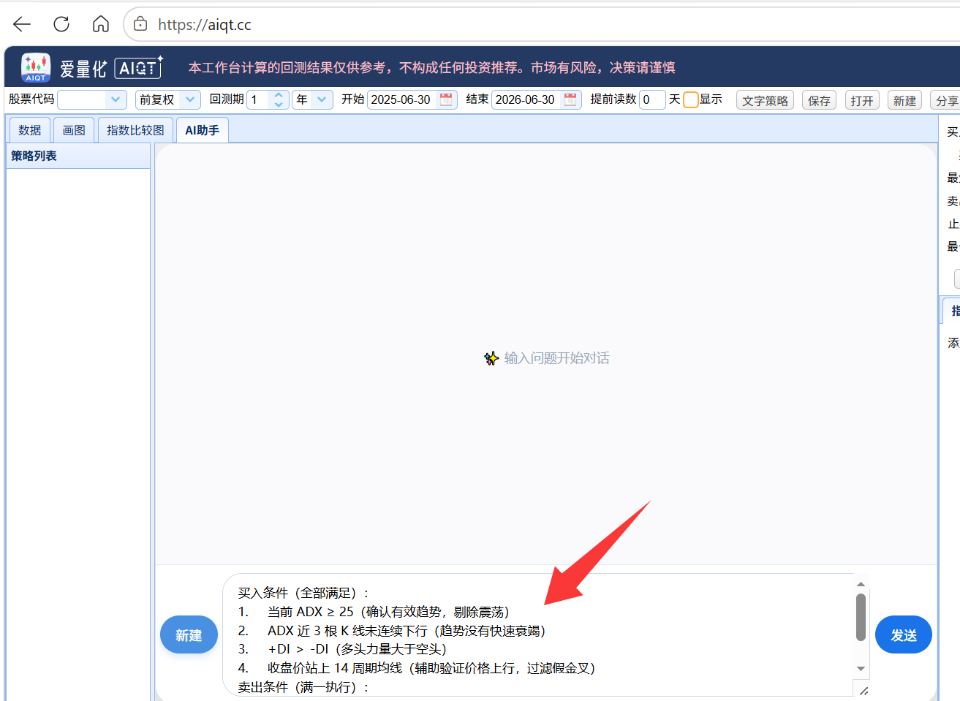Click the 结束 date input field
Viewport: 960px width, 701px height.
click(x=527, y=99)
